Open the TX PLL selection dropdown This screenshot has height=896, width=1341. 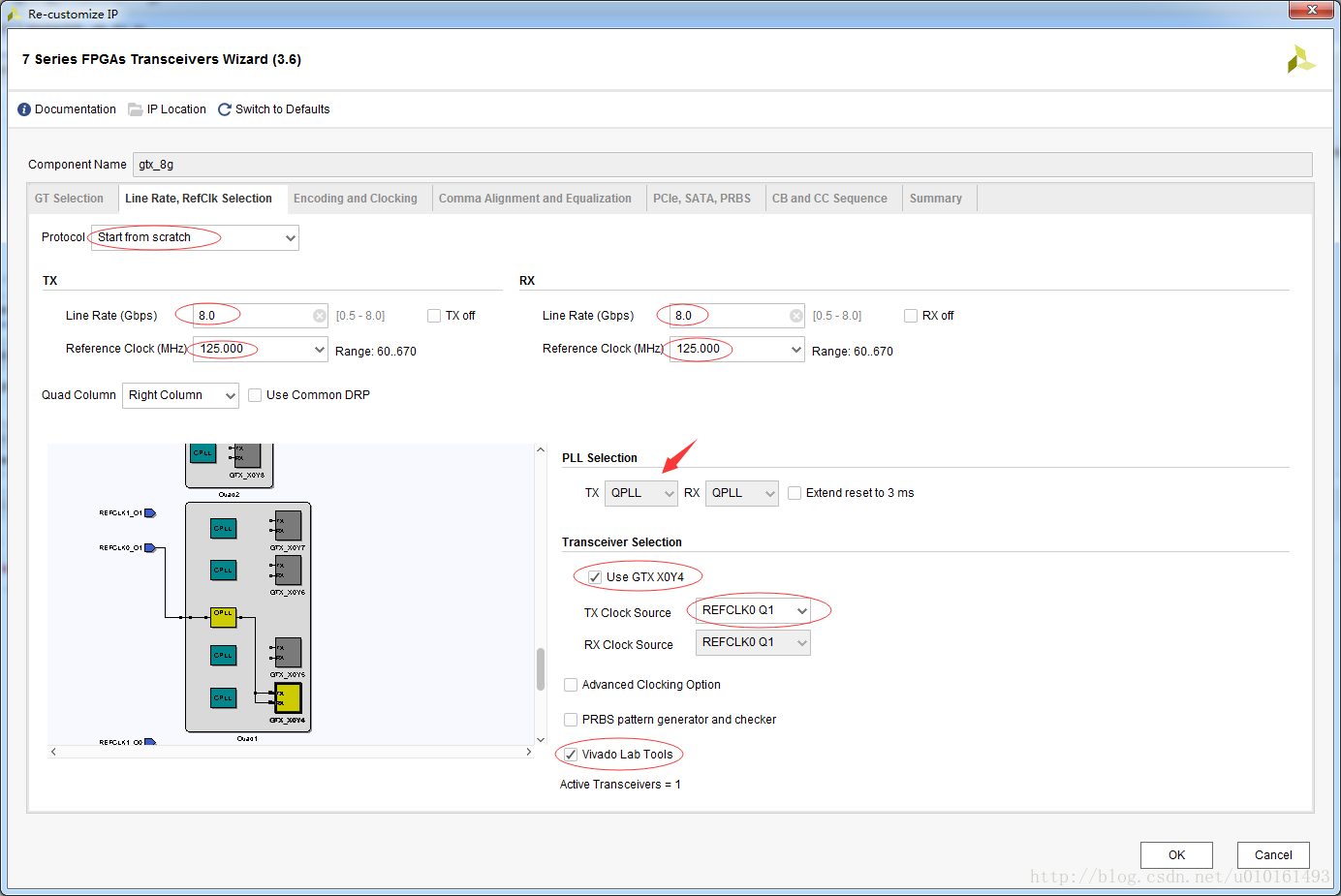(x=641, y=493)
